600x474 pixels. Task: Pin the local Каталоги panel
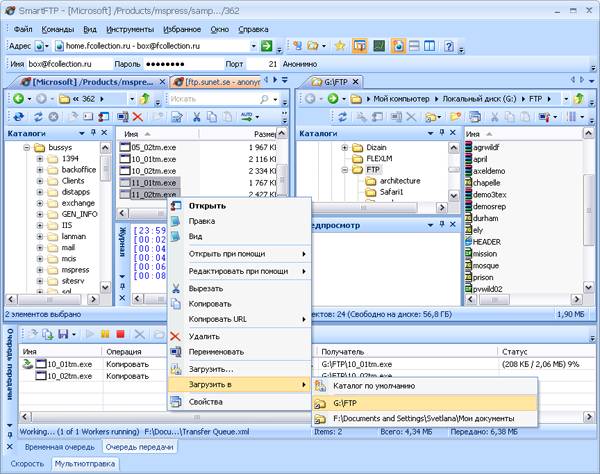point(442,133)
